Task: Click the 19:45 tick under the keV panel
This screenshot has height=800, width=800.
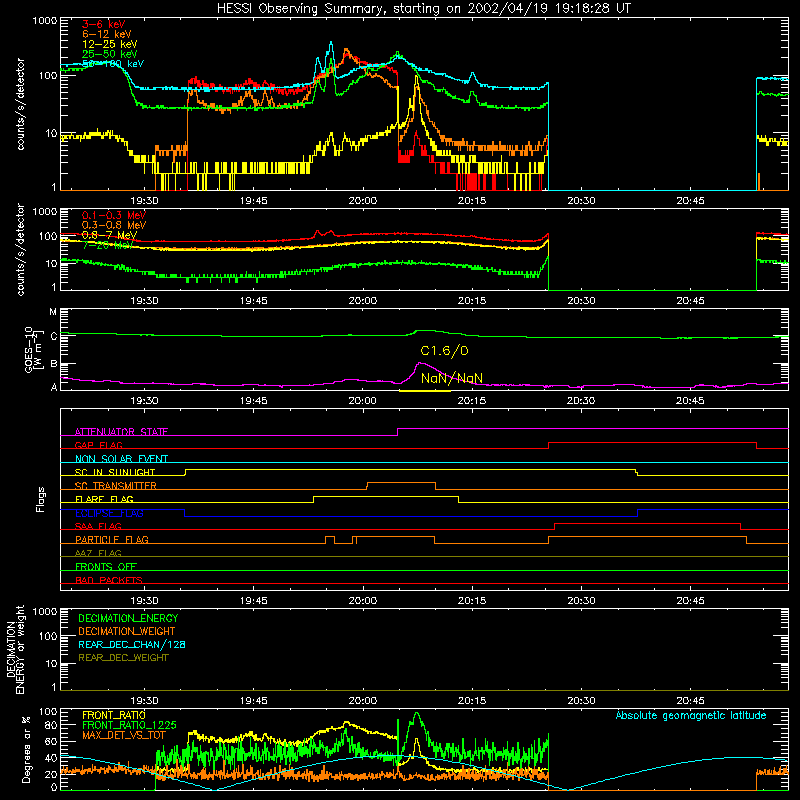Action: tap(254, 201)
